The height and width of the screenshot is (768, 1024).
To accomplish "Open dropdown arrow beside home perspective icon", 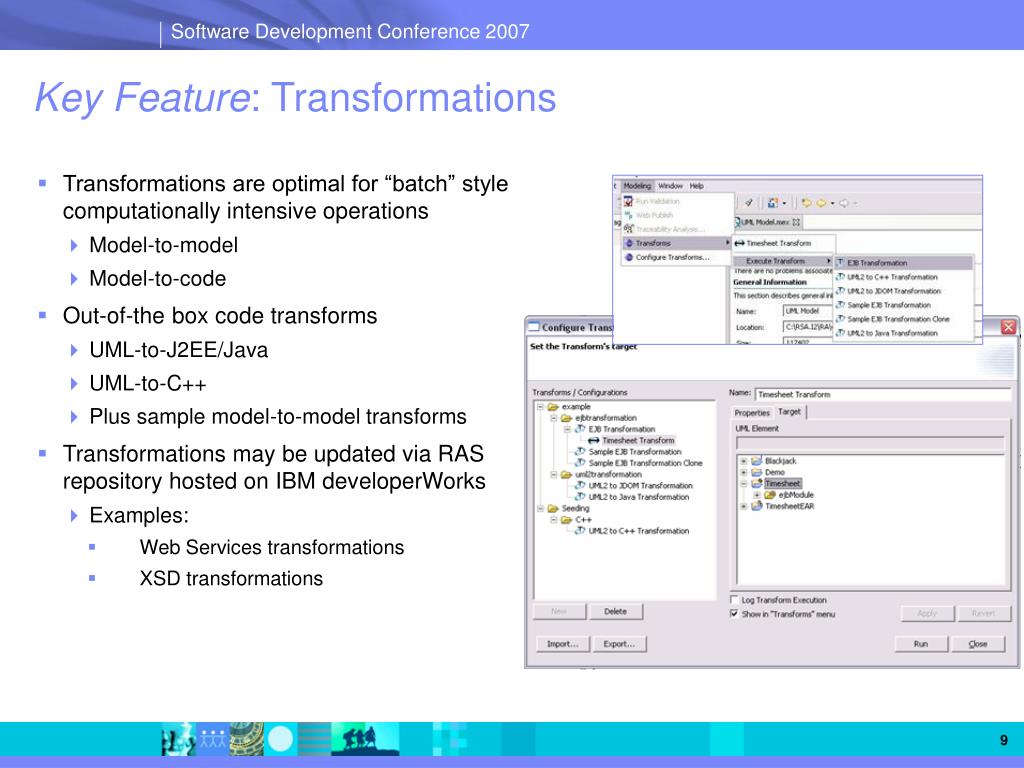I will click(x=784, y=203).
